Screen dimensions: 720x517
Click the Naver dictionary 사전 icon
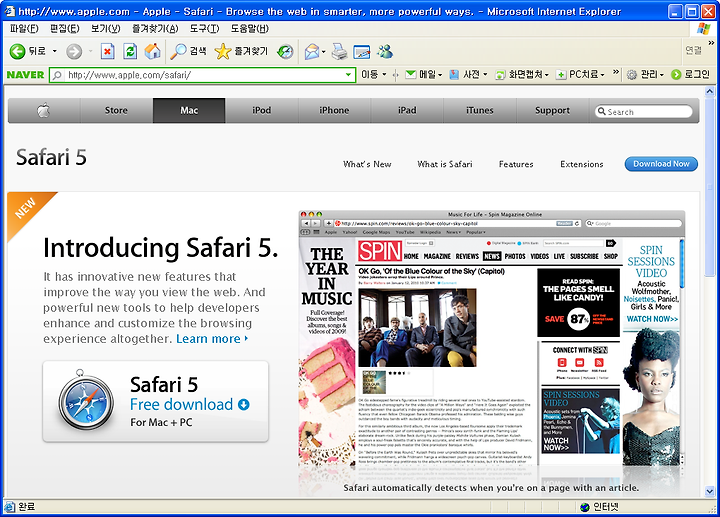454,74
